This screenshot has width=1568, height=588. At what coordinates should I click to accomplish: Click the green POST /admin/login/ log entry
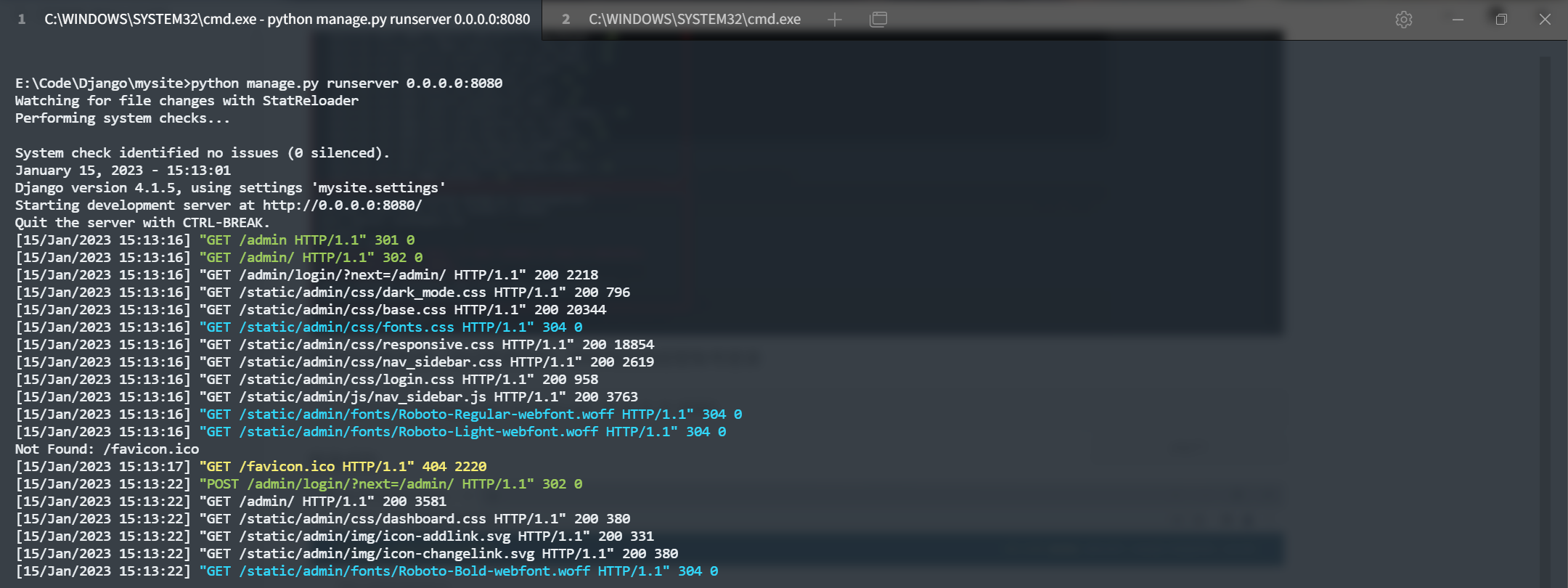pyautogui.click(x=391, y=484)
